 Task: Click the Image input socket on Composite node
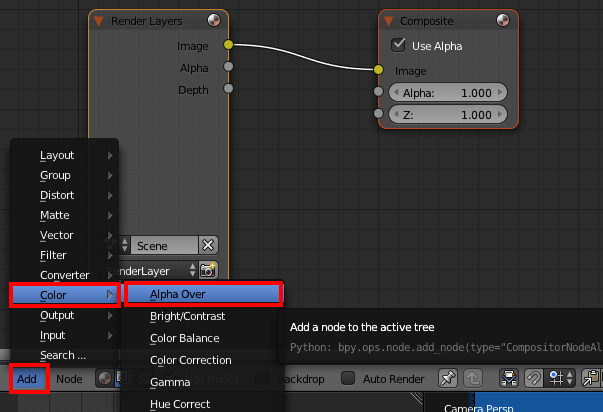[x=378, y=70]
